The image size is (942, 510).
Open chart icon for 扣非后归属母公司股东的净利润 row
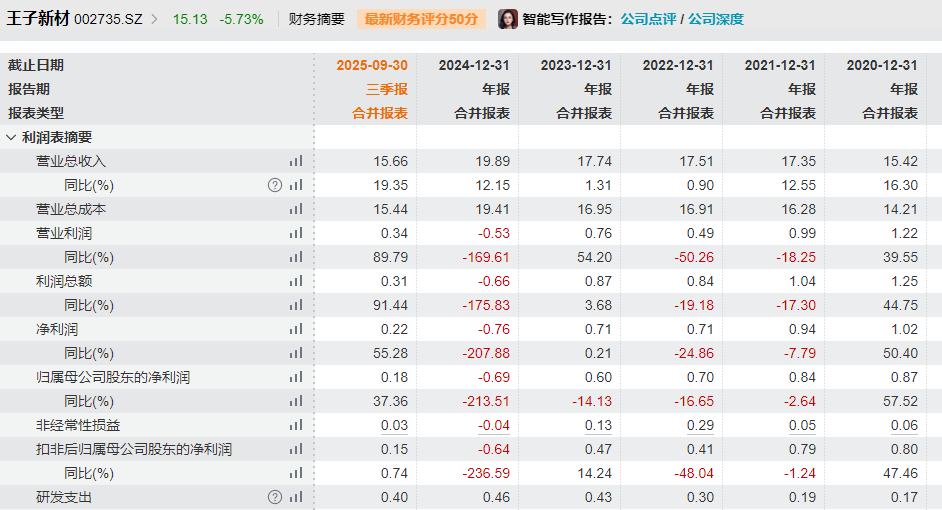(x=296, y=449)
